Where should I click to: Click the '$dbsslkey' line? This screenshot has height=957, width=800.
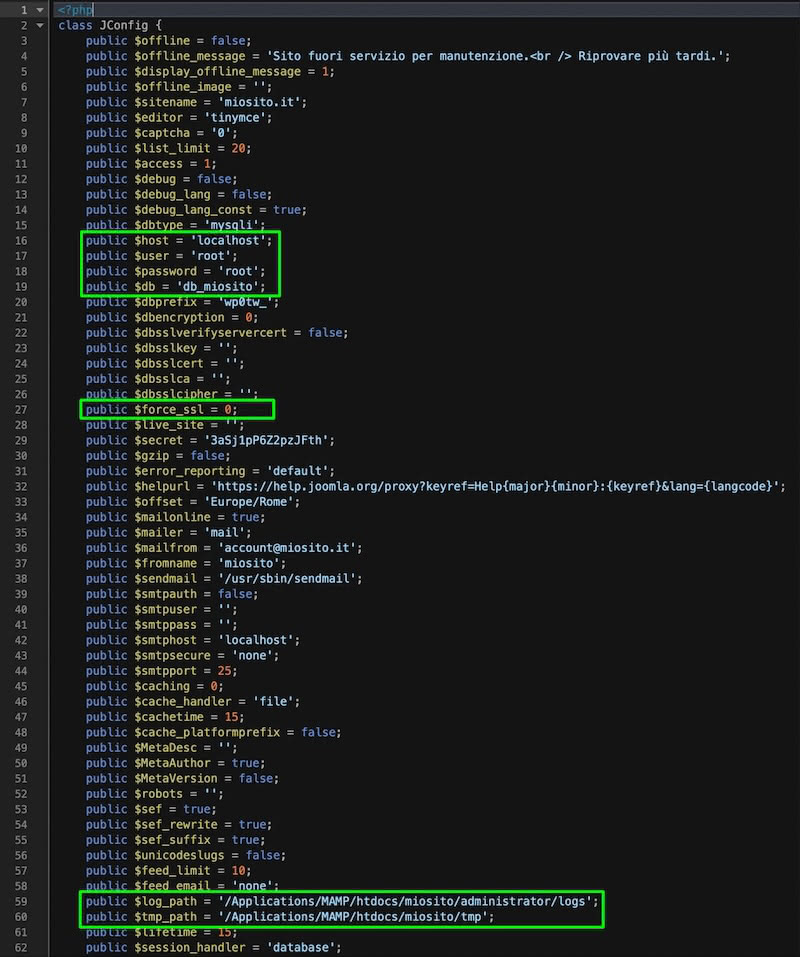162,348
